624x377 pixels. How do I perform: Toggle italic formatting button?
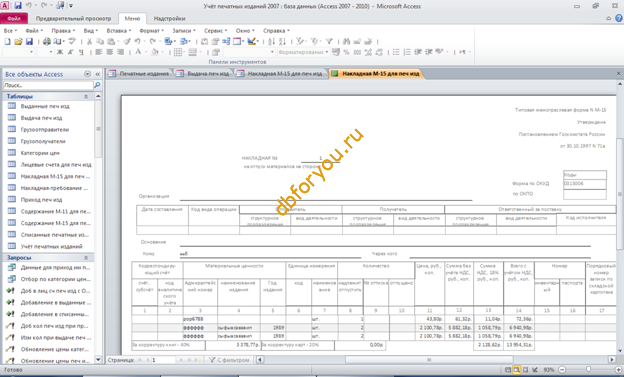tap(70, 52)
